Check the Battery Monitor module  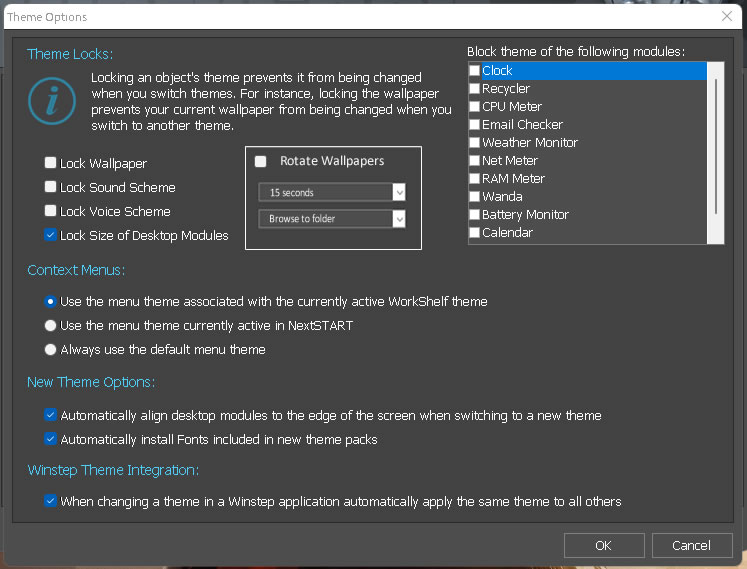(x=475, y=215)
